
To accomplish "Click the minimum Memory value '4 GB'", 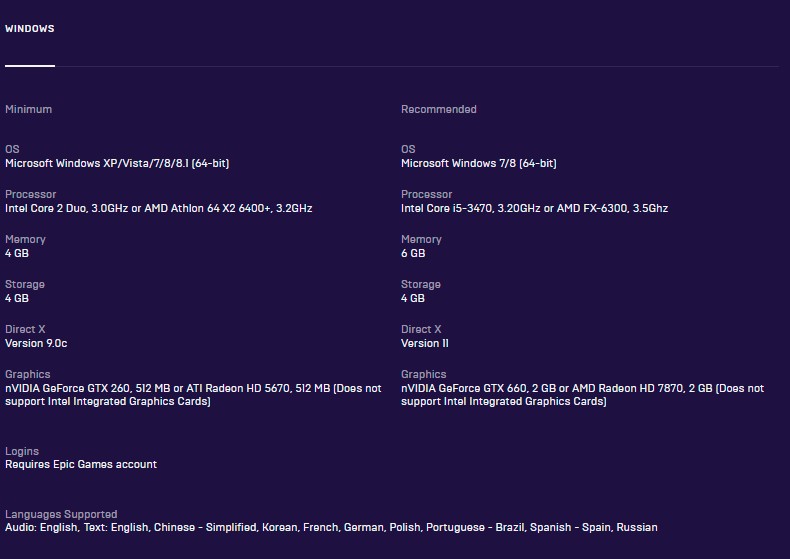I will 17,253.
